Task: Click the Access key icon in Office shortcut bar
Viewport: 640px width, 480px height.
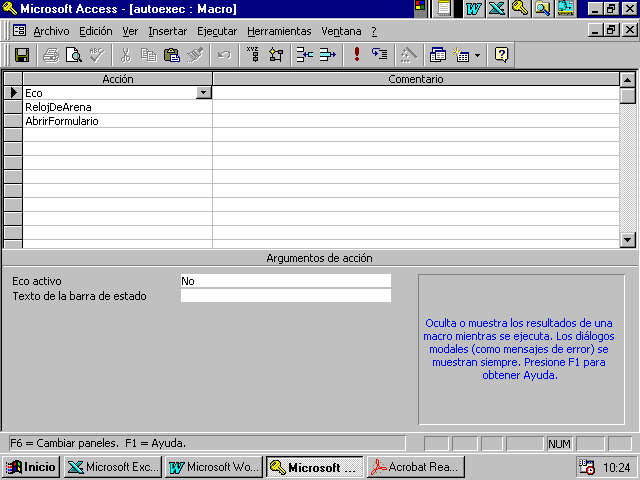Action: click(520, 8)
